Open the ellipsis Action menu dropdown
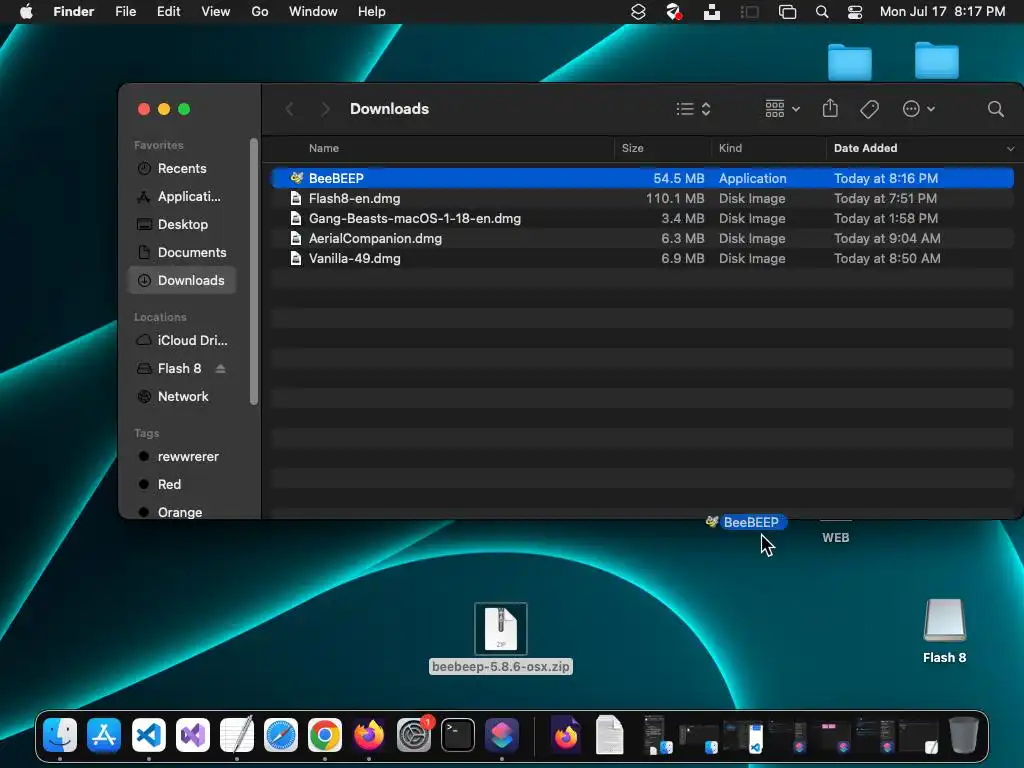This screenshot has height=768, width=1024. 918,109
